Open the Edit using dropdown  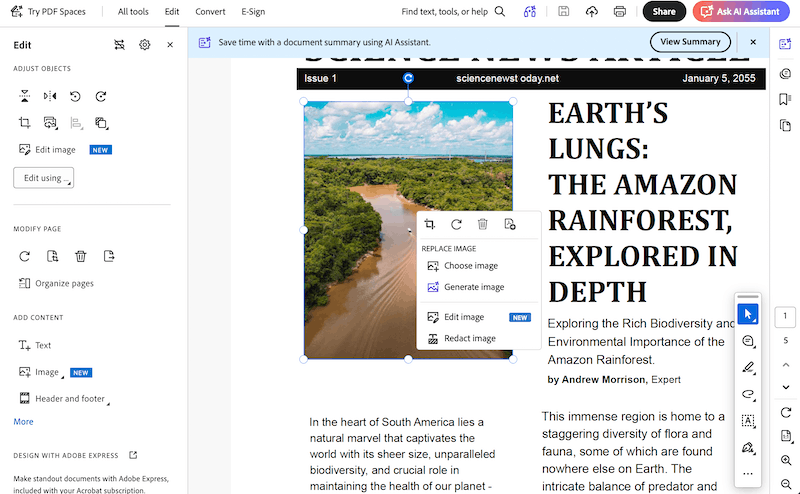point(43,178)
